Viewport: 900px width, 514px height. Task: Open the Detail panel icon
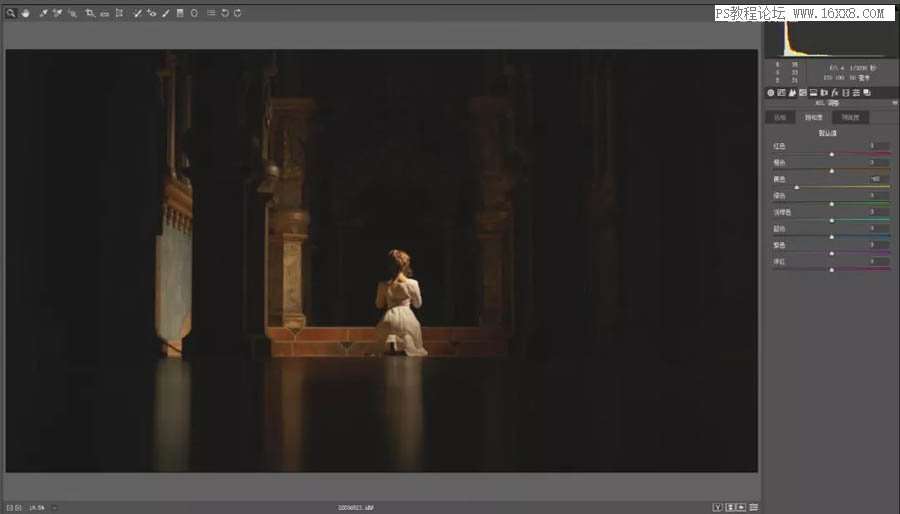coord(792,92)
